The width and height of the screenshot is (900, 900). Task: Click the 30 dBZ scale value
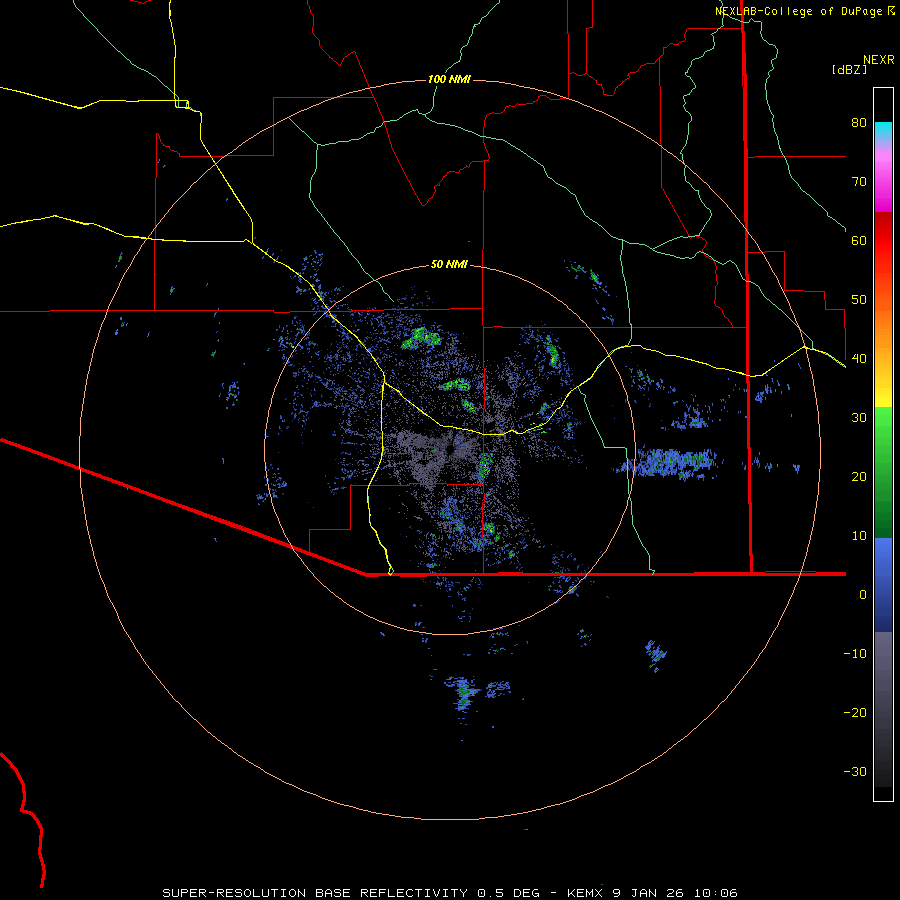(859, 418)
